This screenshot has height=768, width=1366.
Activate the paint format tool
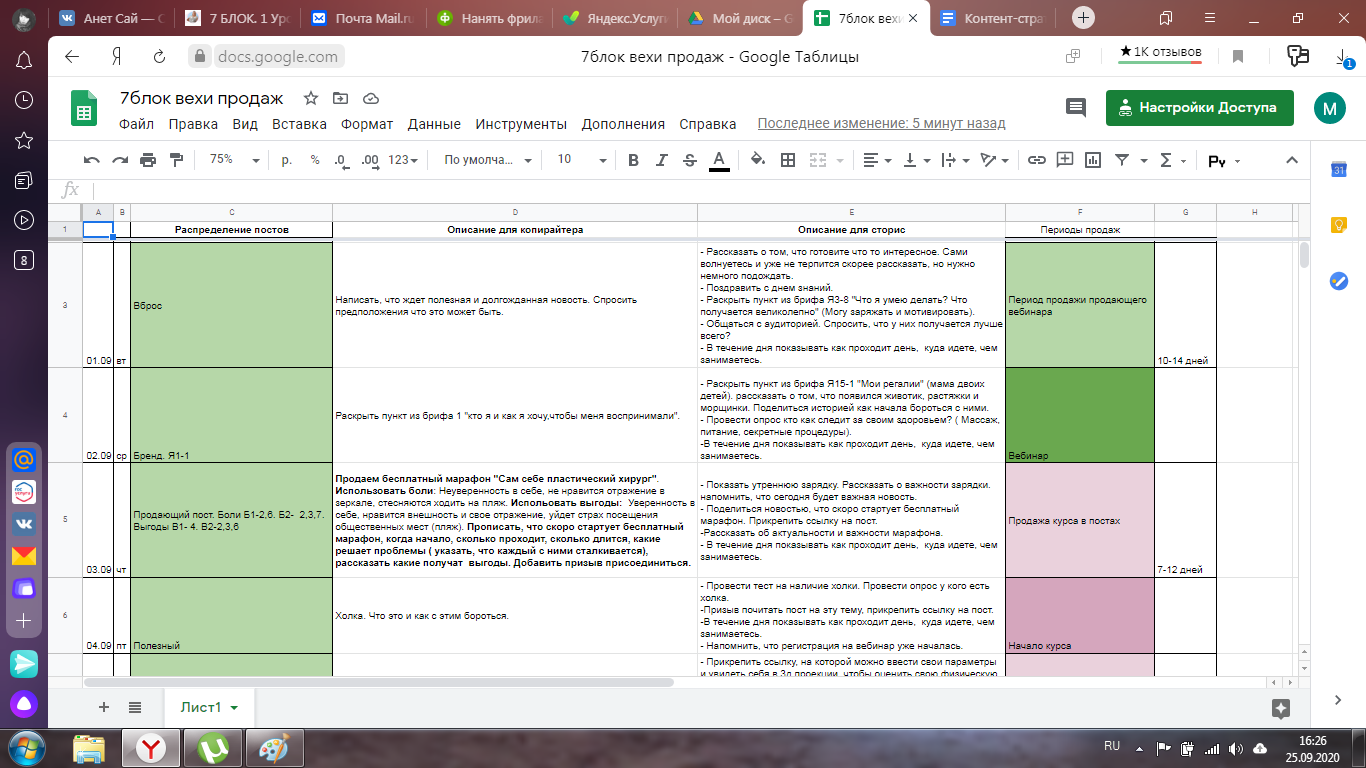[x=177, y=160]
